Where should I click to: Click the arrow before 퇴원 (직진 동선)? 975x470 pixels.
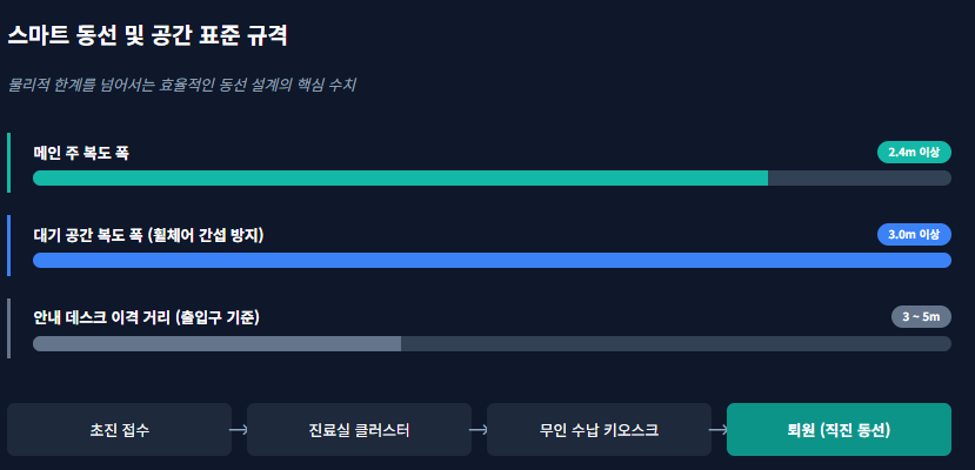click(719, 430)
